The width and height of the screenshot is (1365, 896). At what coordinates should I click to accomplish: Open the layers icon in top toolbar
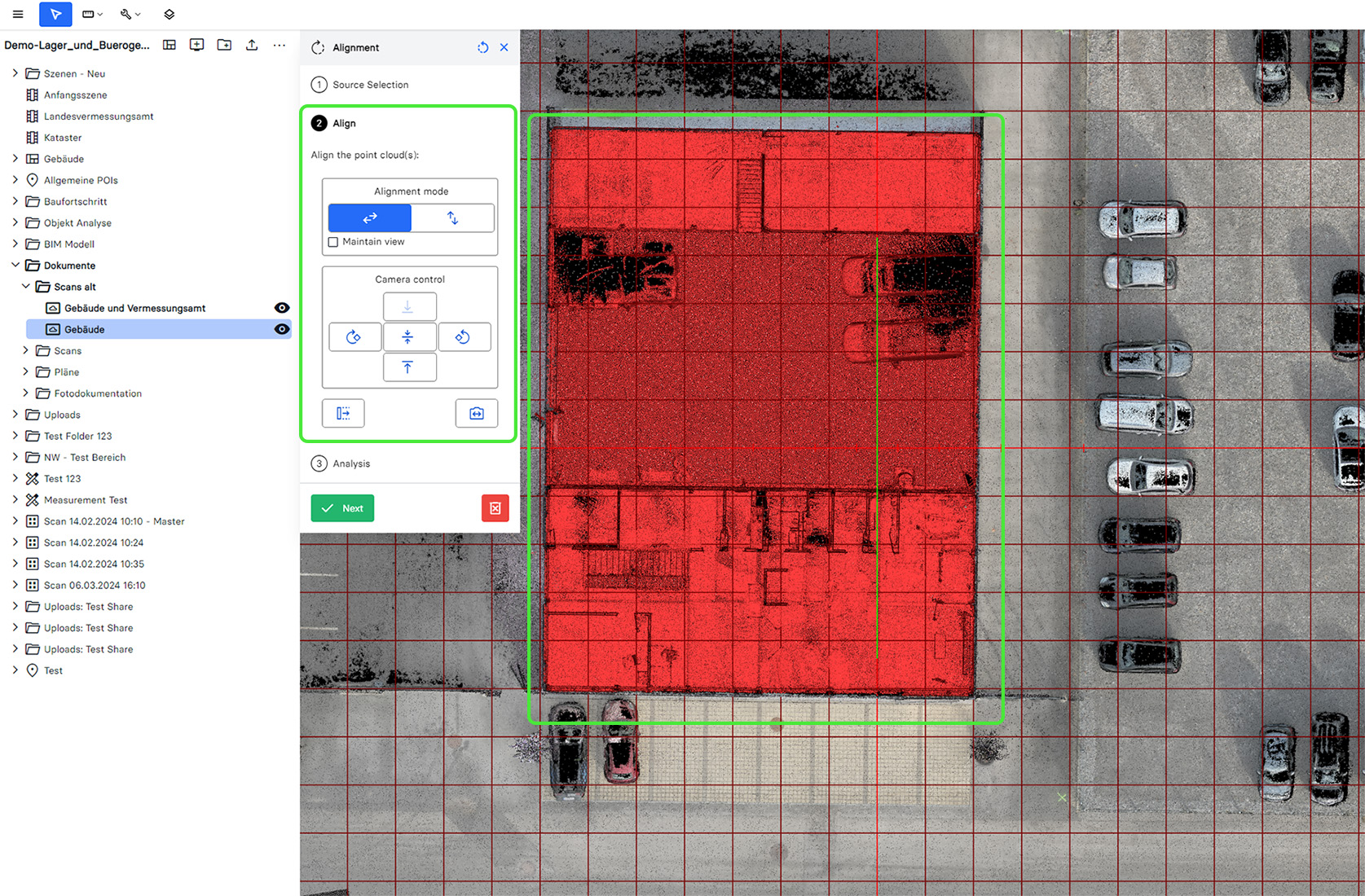click(x=170, y=14)
